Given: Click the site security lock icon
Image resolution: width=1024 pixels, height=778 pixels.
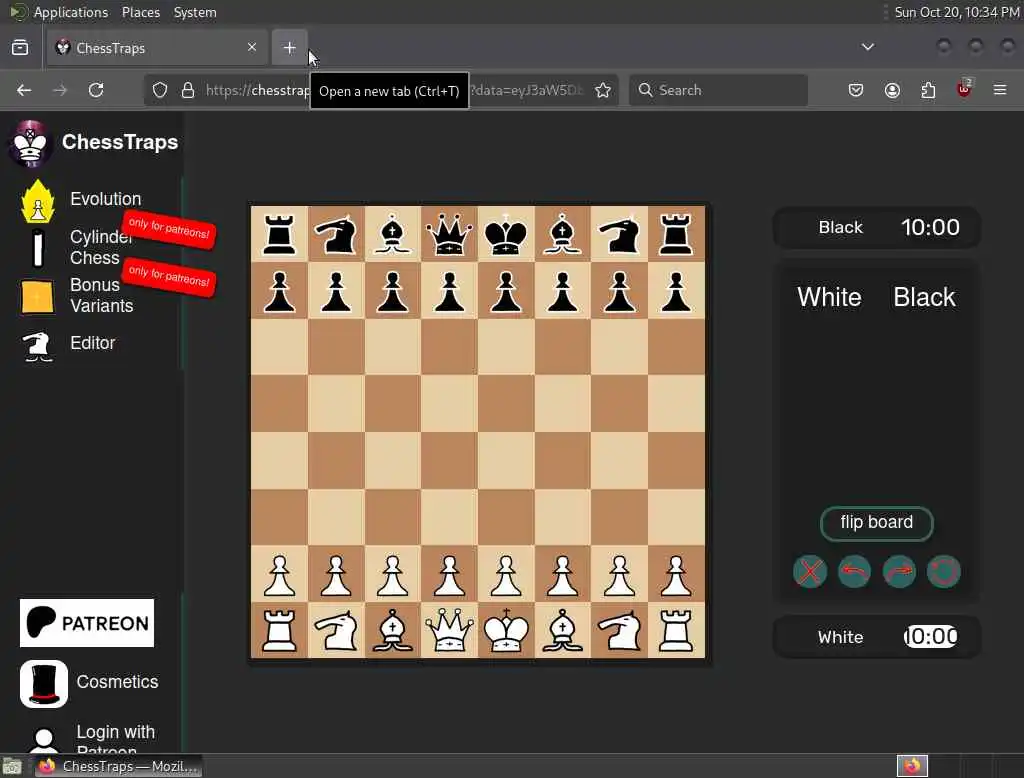Looking at the screenshot, I should tap(188, 90).
